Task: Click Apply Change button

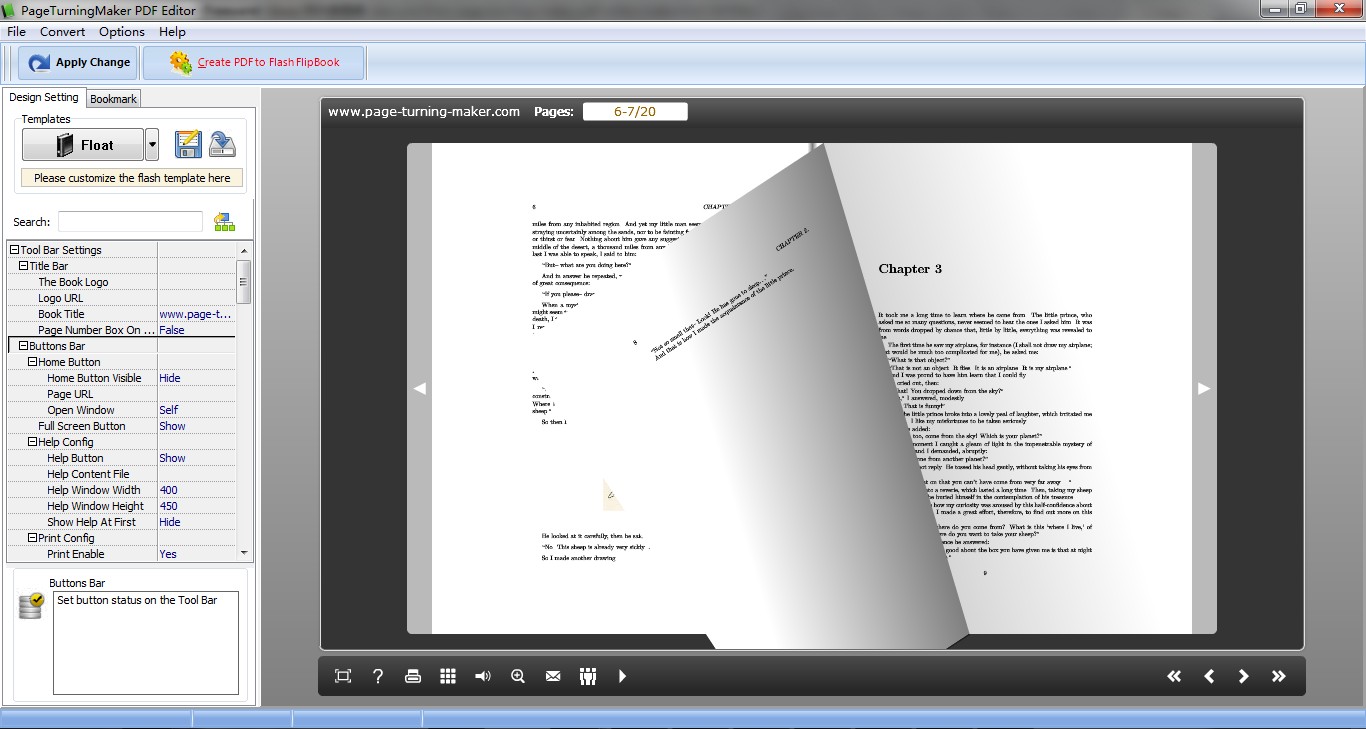Action: (80, 62)
